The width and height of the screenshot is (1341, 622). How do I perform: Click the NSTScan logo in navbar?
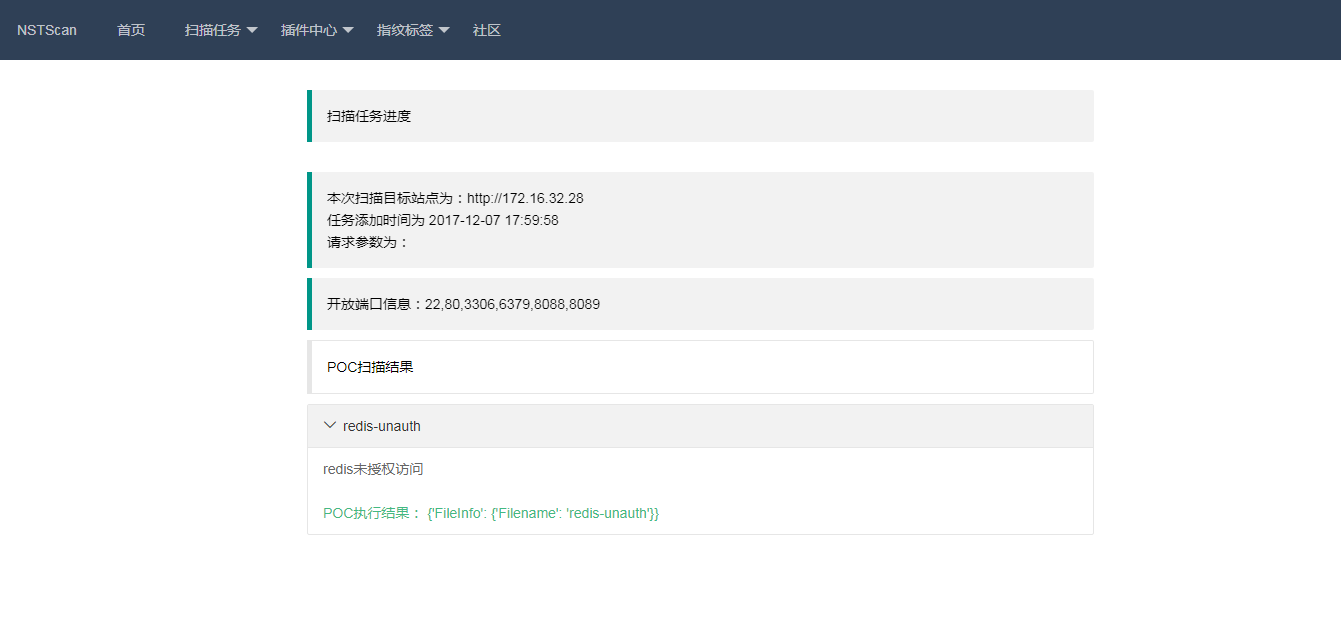47,30
